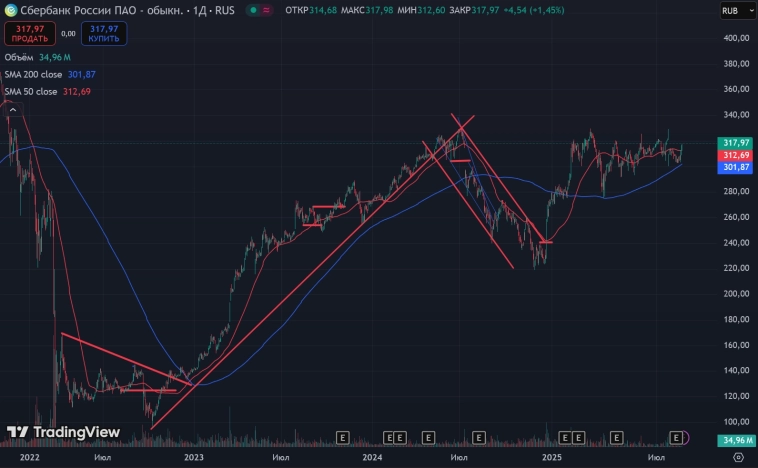Open the RUB currency dropdown
758x468 pixels.
tap(735, 12)
